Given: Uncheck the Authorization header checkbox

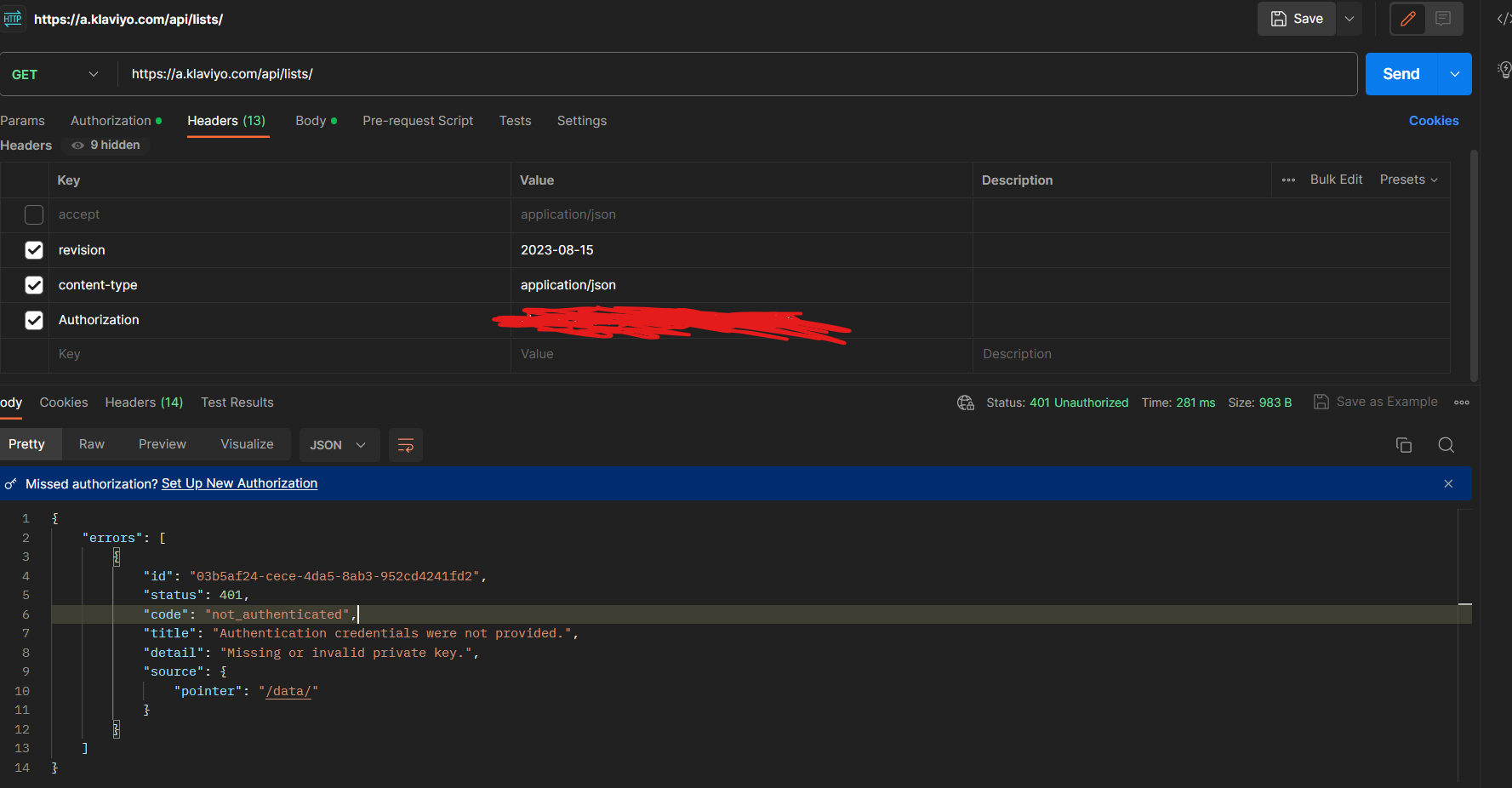Looking at the screenshot, I should coord(34,320).
